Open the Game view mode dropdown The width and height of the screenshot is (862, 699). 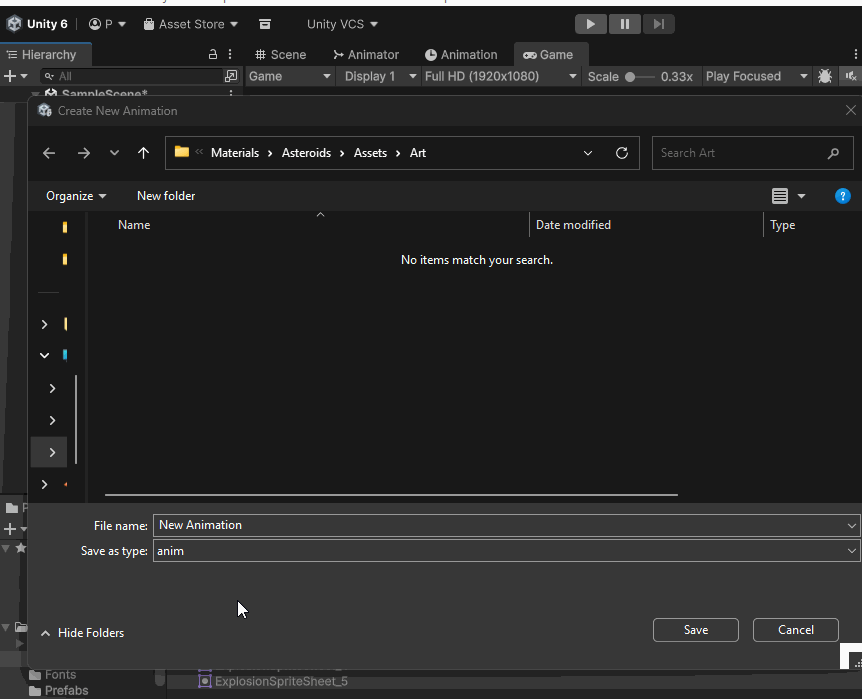[x=289, y=76]
